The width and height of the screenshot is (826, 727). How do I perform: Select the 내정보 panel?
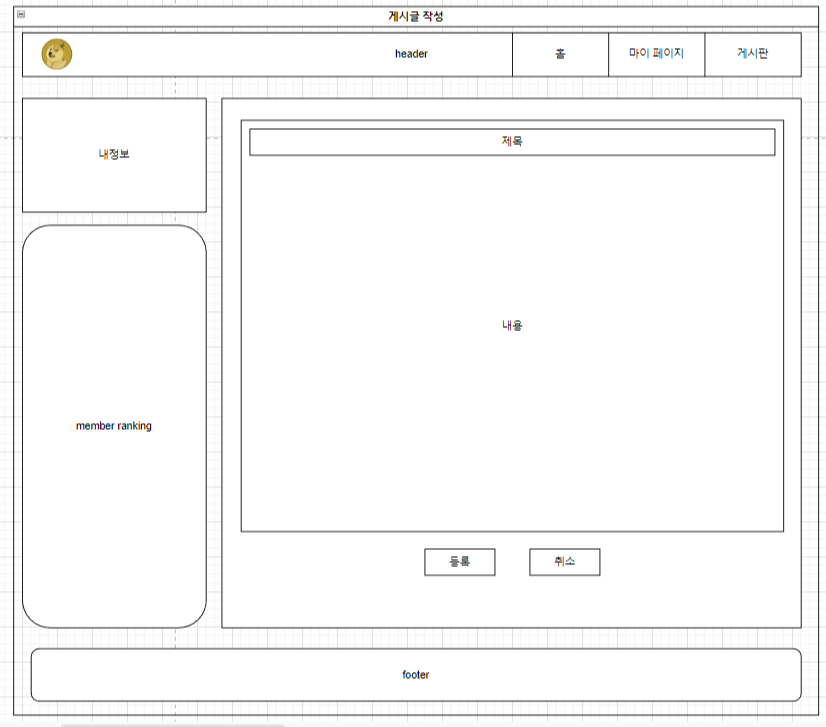point(114,155)
